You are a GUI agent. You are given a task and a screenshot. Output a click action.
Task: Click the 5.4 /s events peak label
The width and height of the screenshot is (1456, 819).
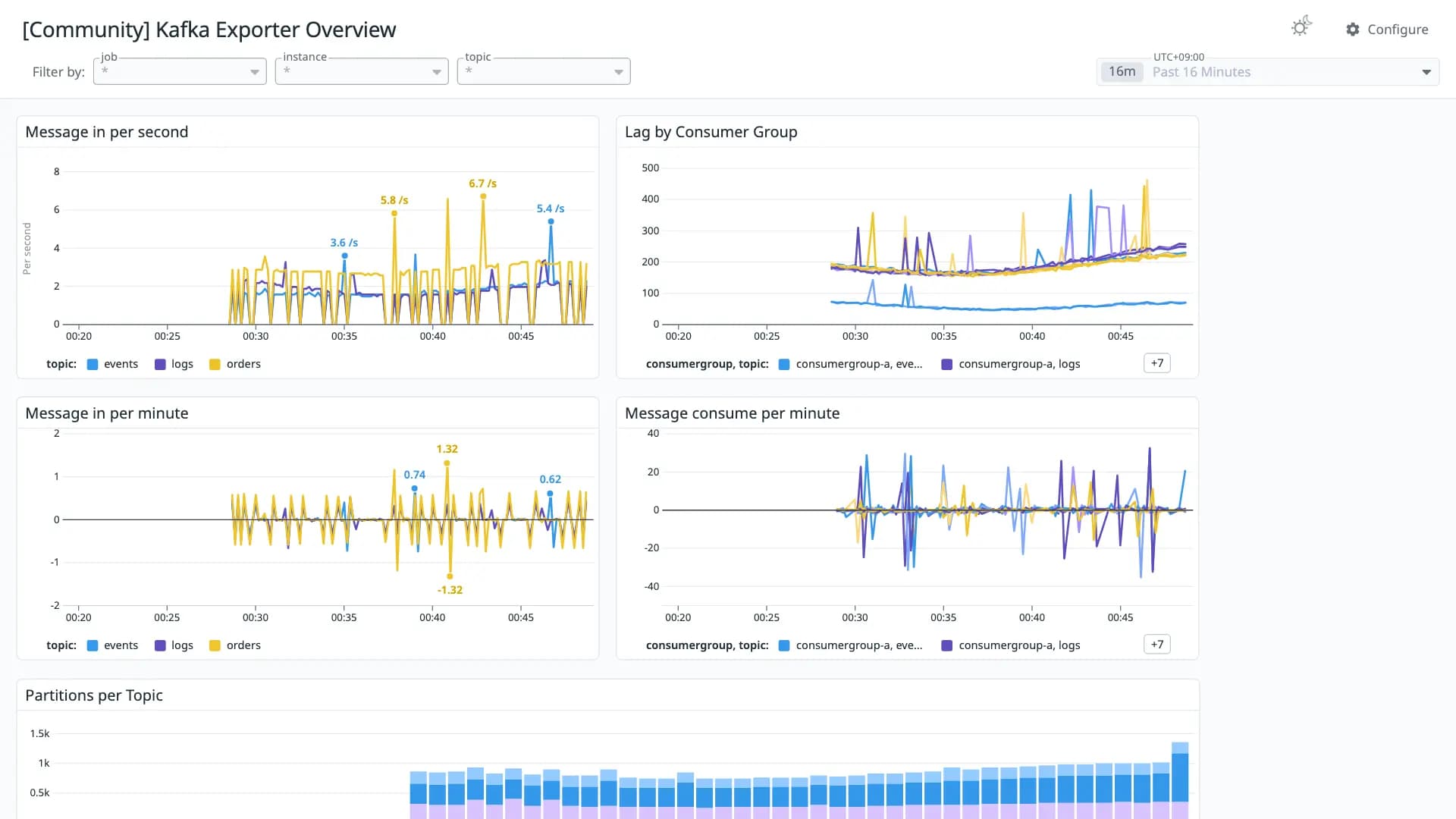coord(551,209)
